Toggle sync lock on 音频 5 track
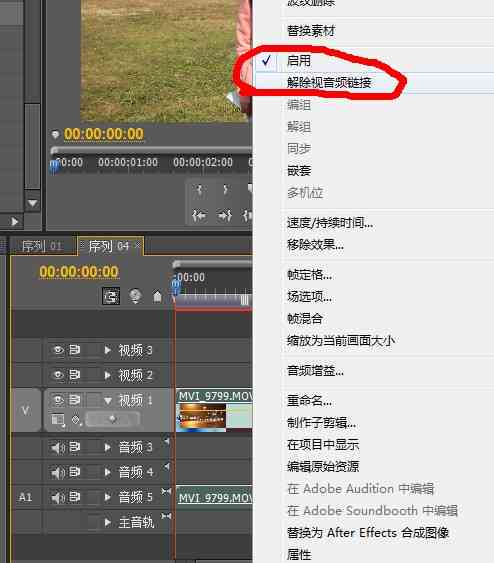 point(75,497)
